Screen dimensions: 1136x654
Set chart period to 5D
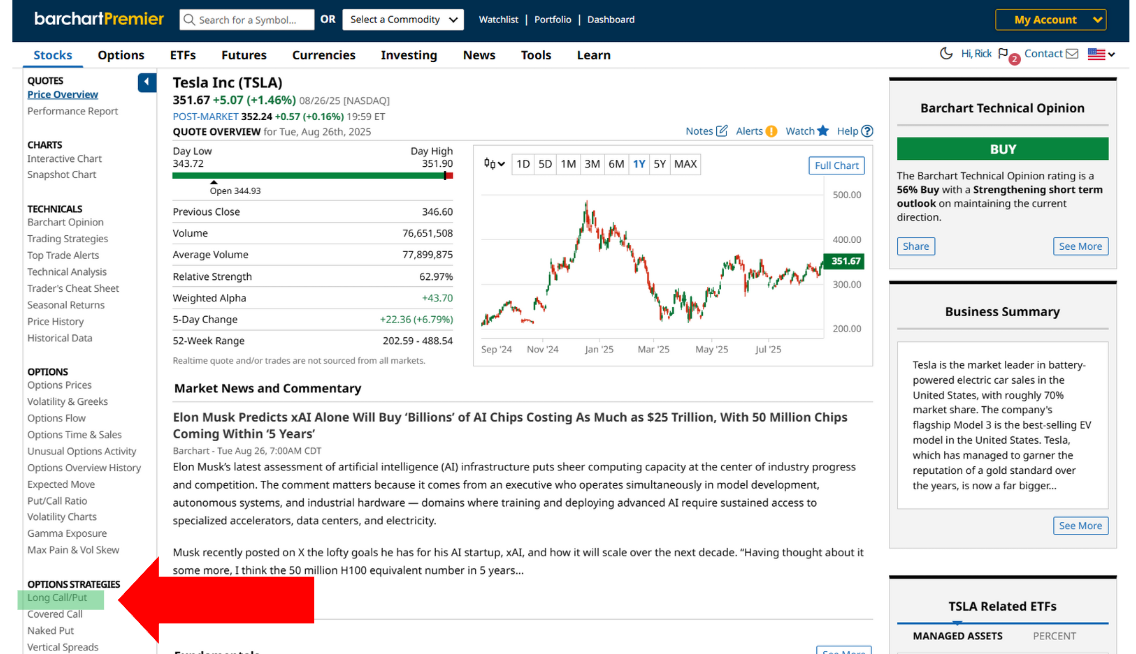pos(545,164)
